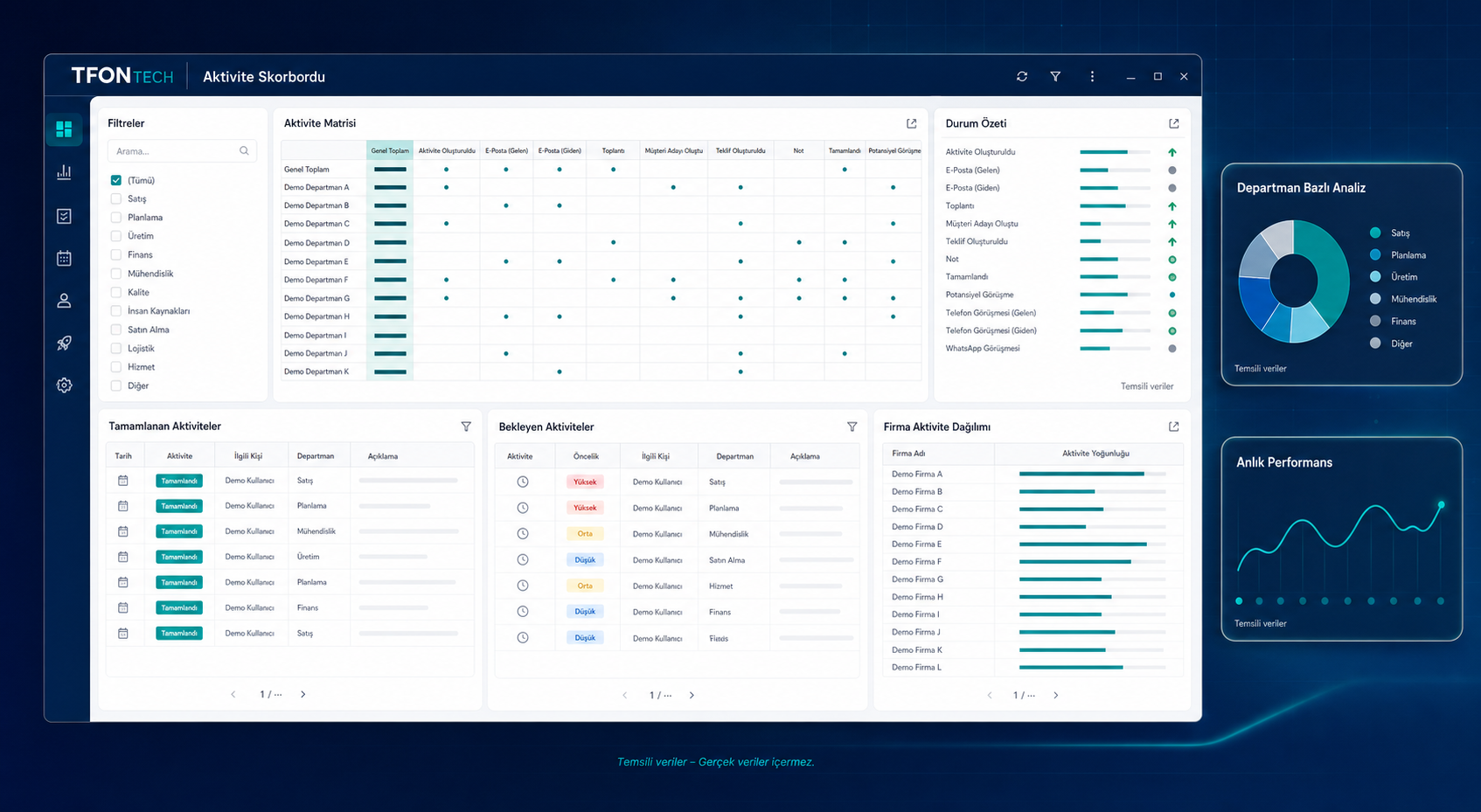This screenshot has width=1481, height=812.
Task: Check the Satış filter checkbox
Action: 116,198
